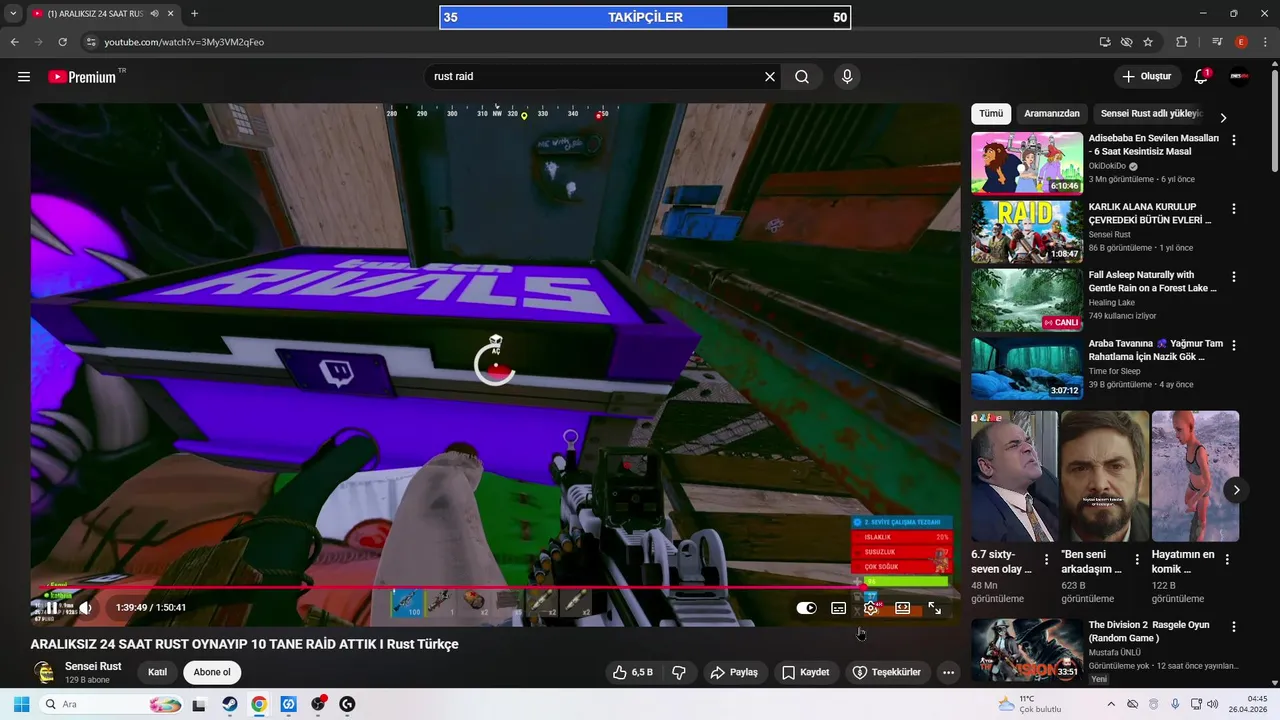The height and width of the screenshot is (720, 1280).
Task: Go to YouTube Premium home logo
Action: pyautogui.click(x=82, y=77)
